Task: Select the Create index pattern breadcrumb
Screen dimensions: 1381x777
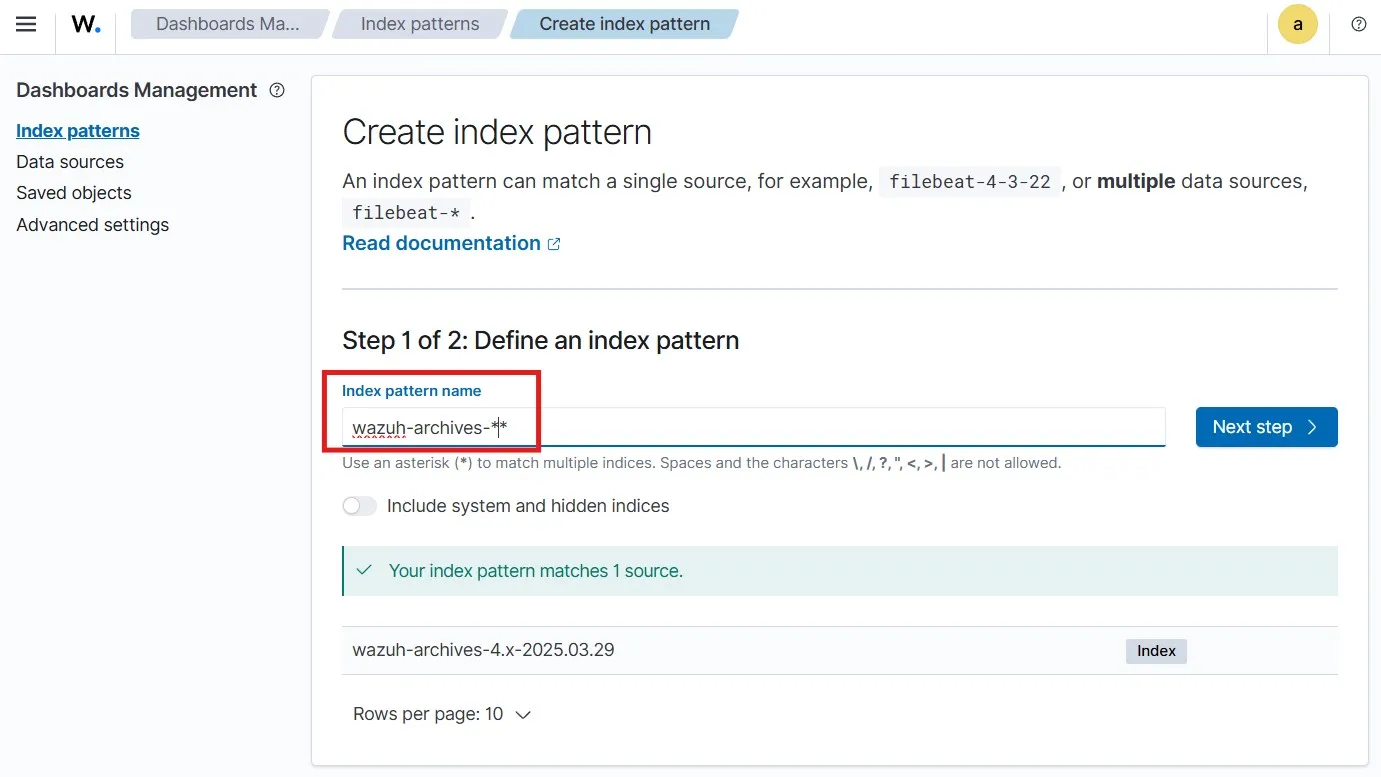Action: click(624, 24)
